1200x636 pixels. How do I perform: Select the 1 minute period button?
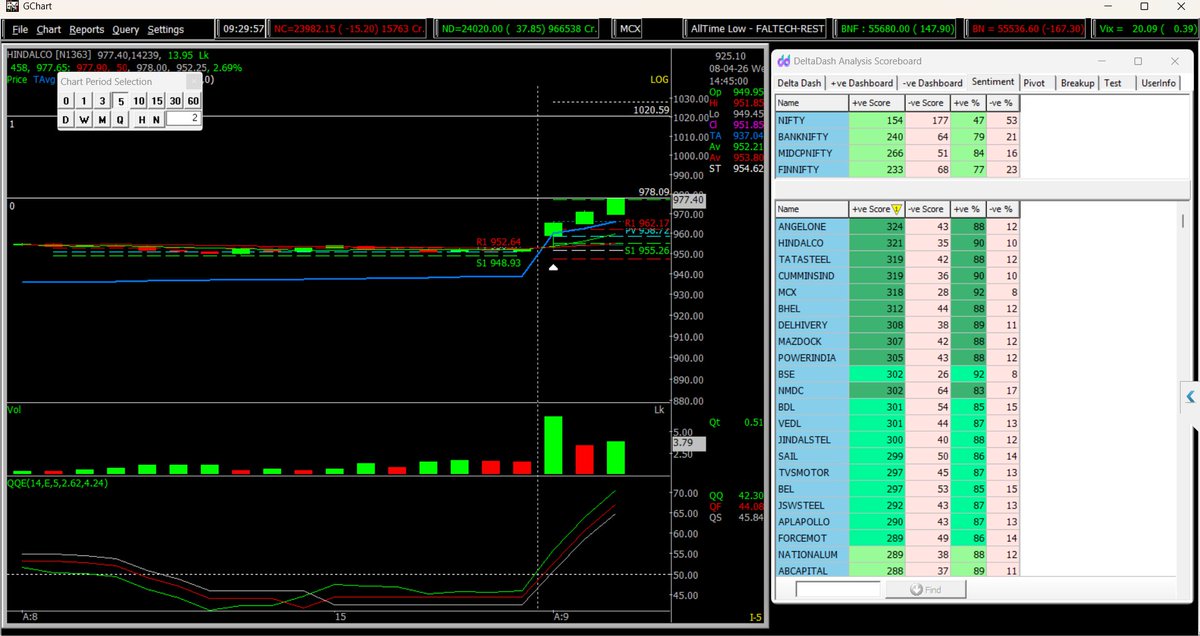pos(85,101)
